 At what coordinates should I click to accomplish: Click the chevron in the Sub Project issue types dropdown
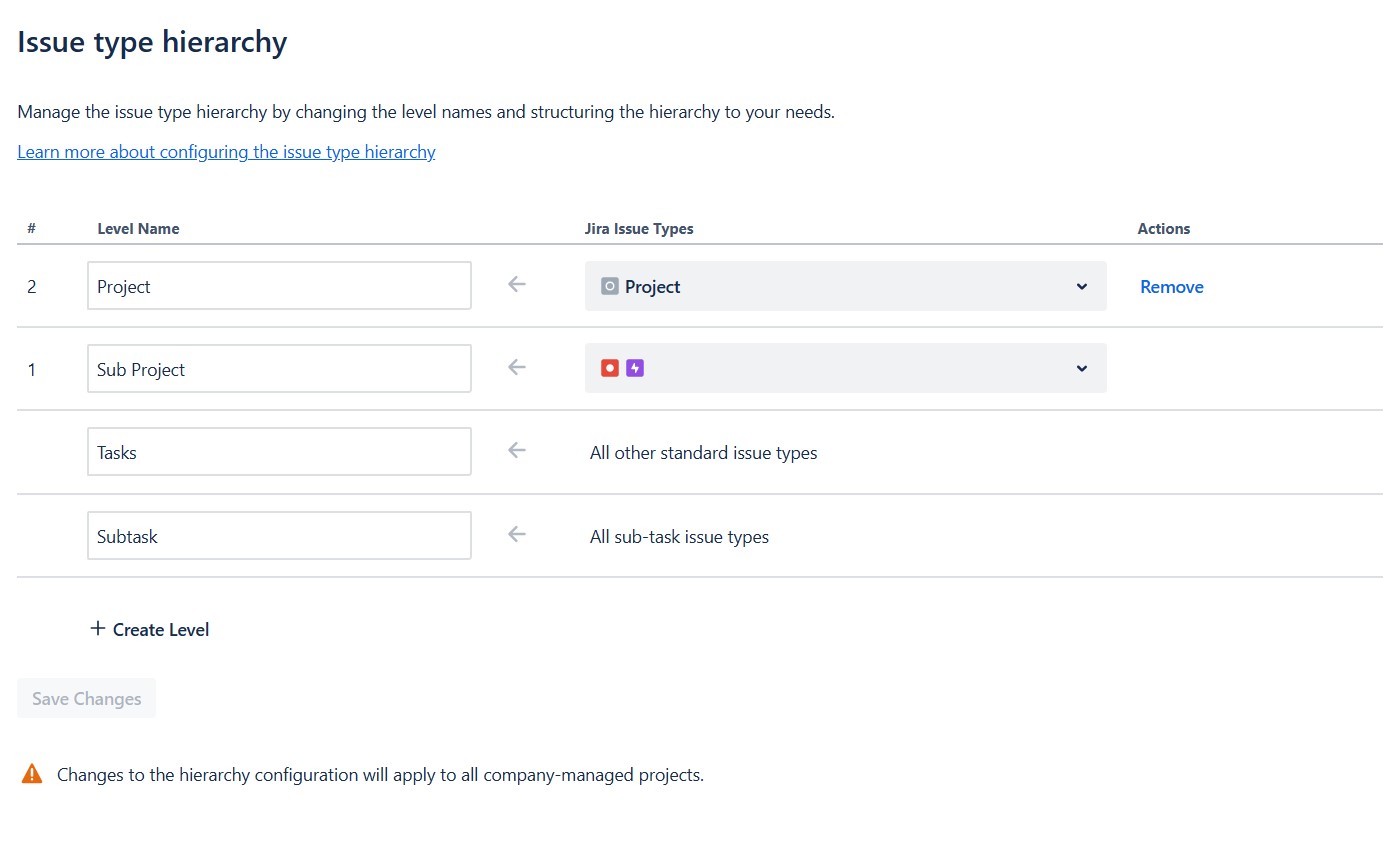click(x=1082, y=369)
